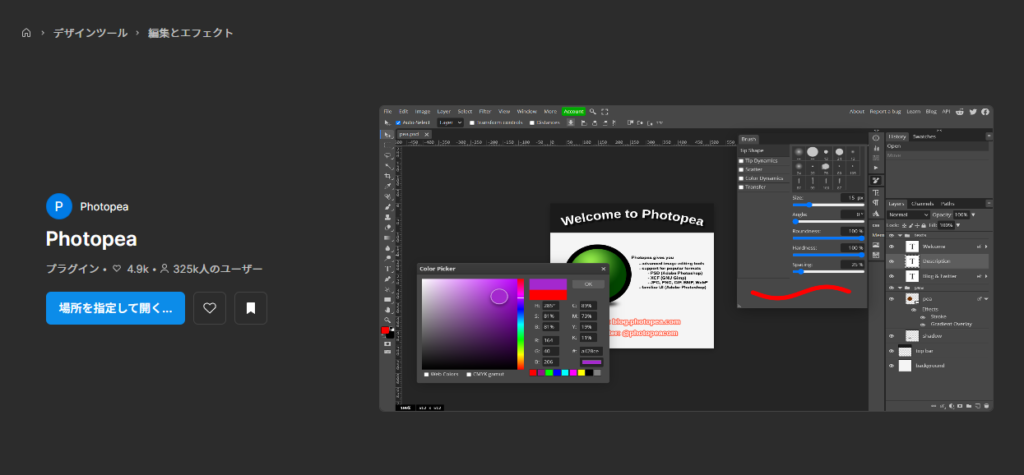The width and height of the screenshot is (1024, 475).
Task: Select the Brush tool in toolbar
Action: [x=387, y=207]
